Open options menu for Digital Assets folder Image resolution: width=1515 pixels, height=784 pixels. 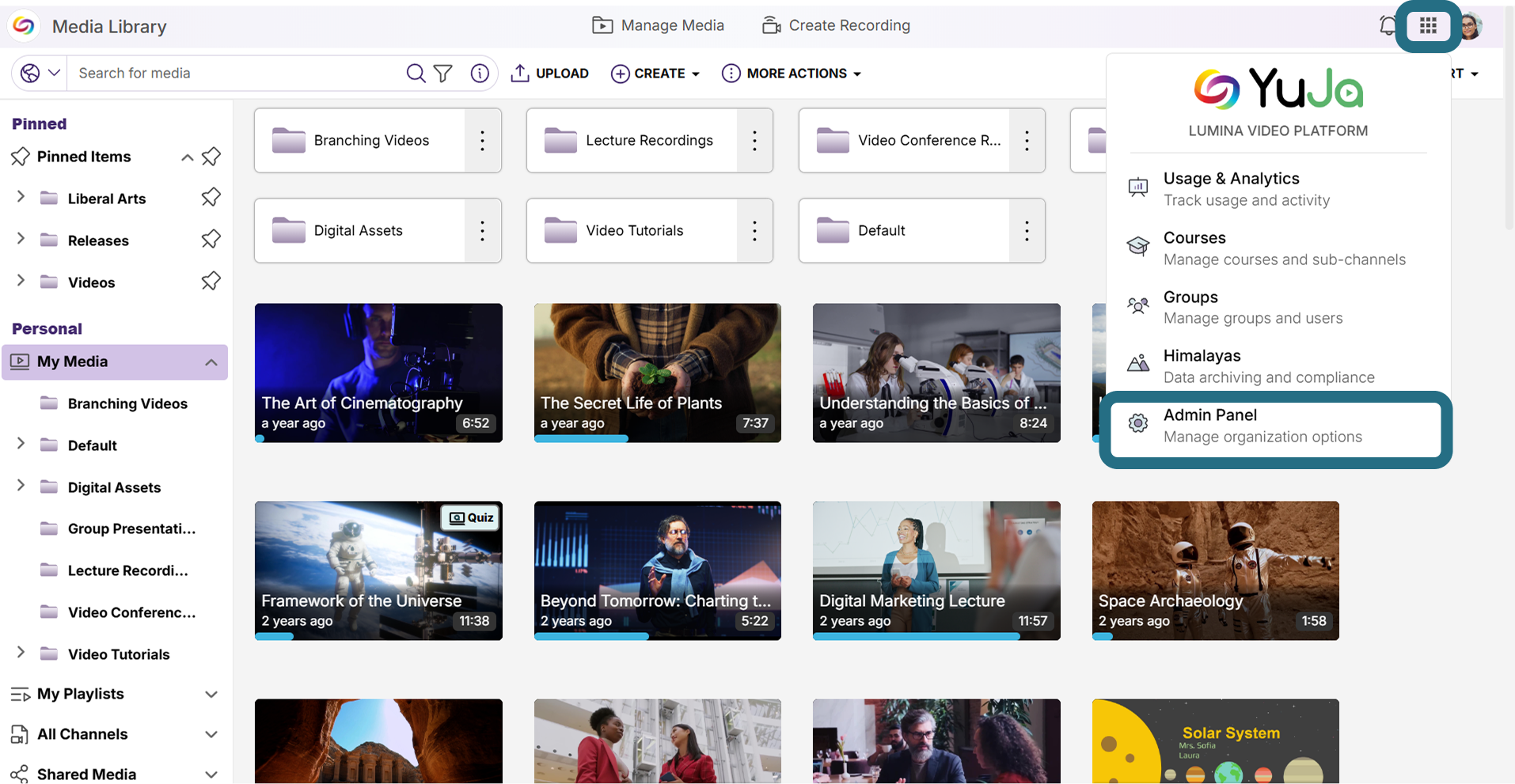[482, 231]
